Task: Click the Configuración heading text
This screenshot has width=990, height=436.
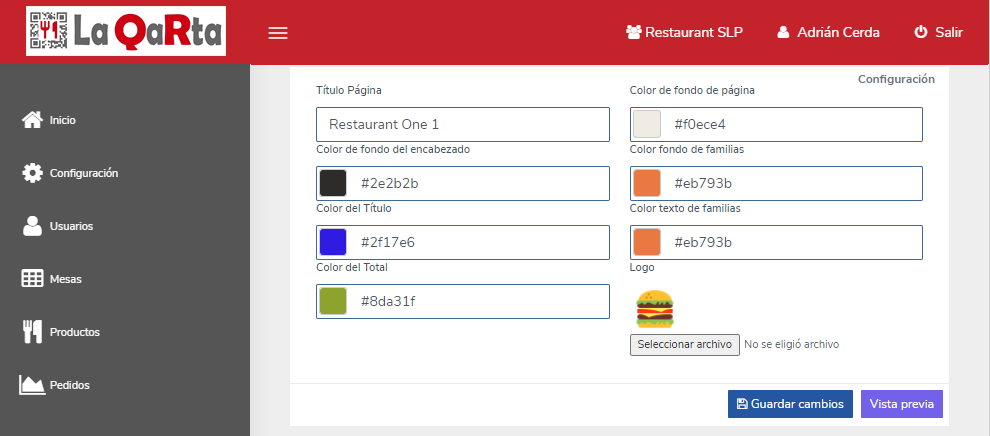Action: pos(896,79)
